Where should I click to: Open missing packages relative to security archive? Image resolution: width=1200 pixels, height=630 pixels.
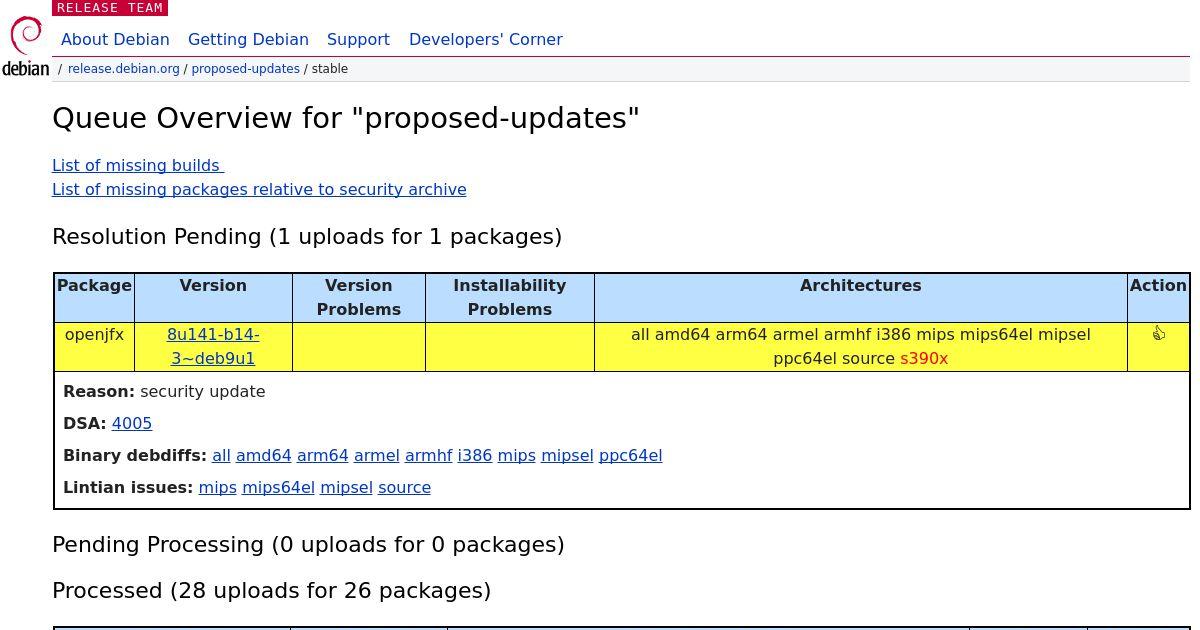point(259,189)
